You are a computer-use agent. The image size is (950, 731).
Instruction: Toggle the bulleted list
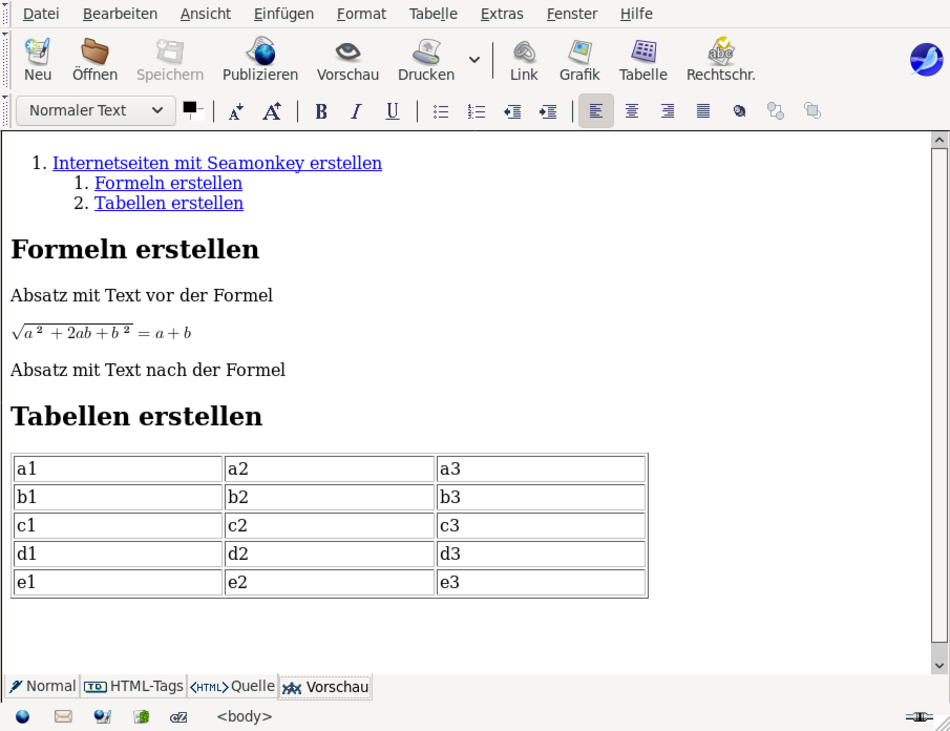coord(440,111)
